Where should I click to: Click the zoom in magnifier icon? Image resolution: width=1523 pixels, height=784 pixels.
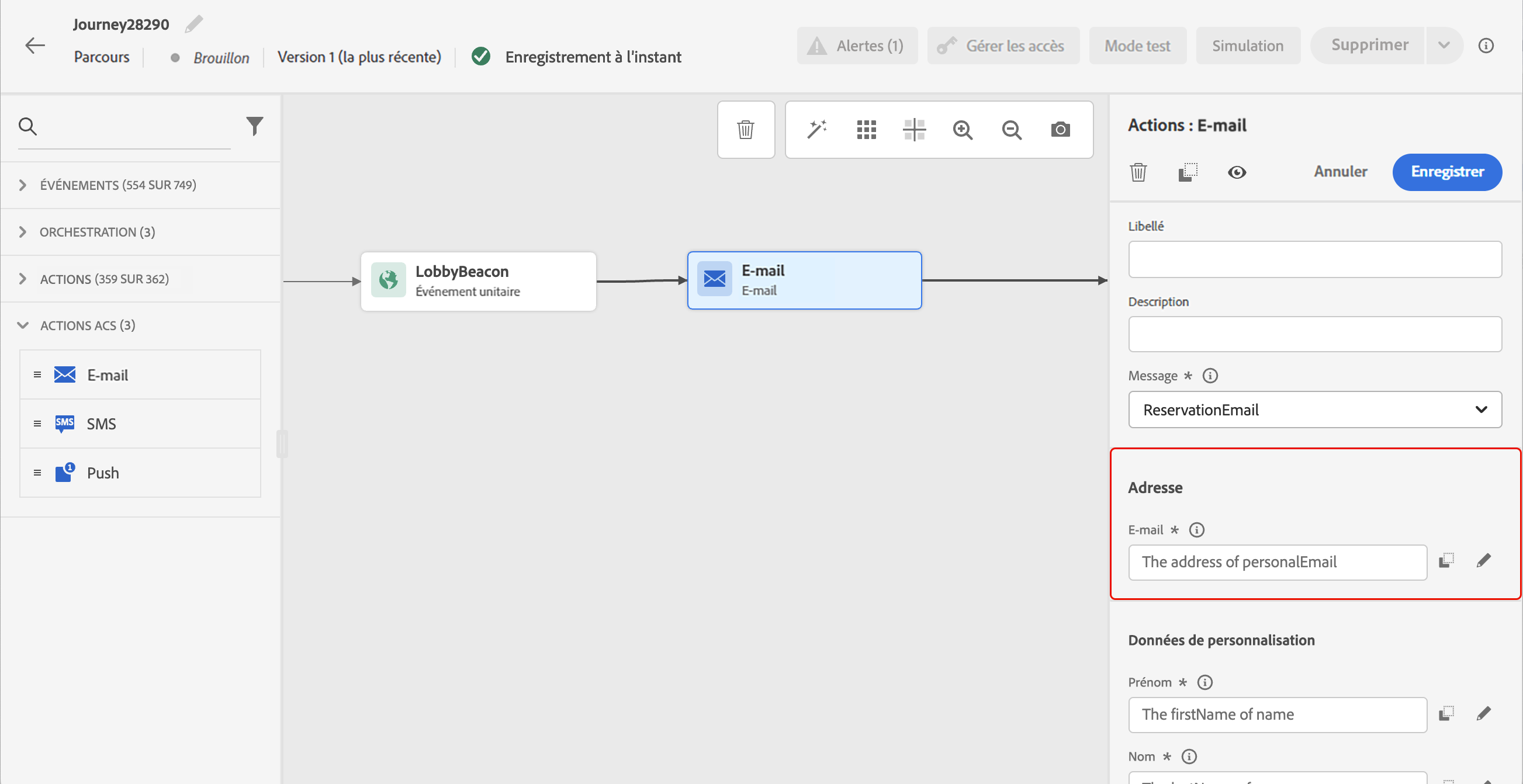963,129
